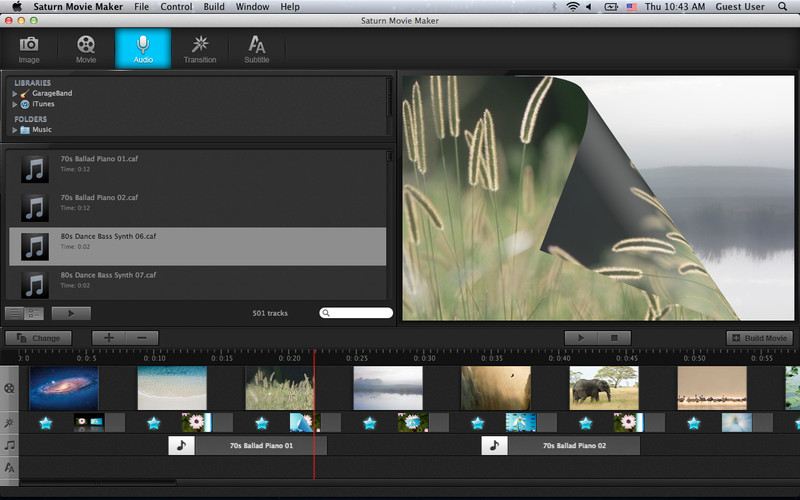The width and height of the screenshot is (800, 500).
Task: Focus the track search field
Action: click(356, 313)
